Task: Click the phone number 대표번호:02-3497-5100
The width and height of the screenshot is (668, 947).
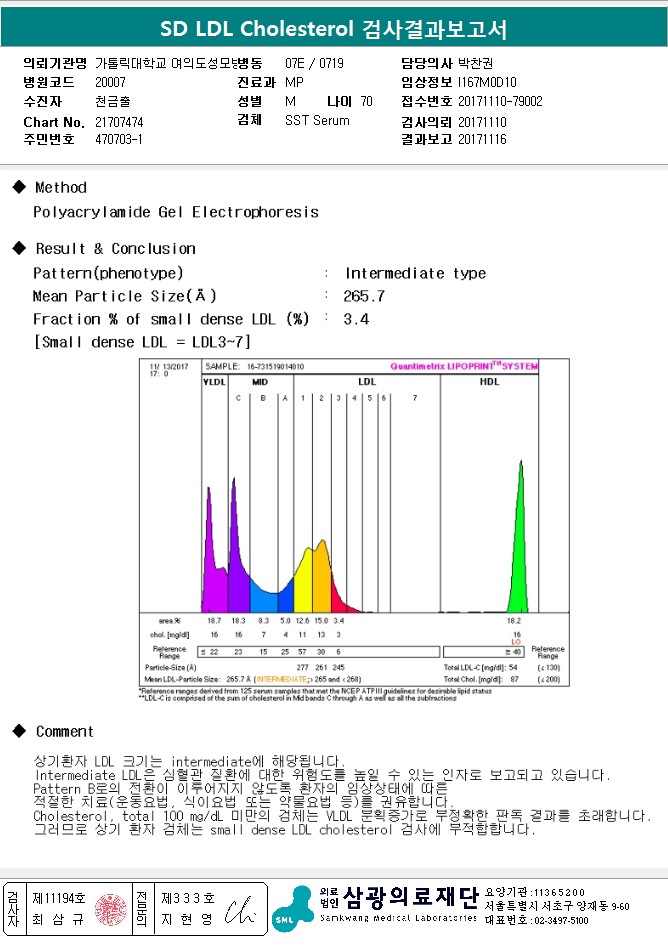Action: 536,920
